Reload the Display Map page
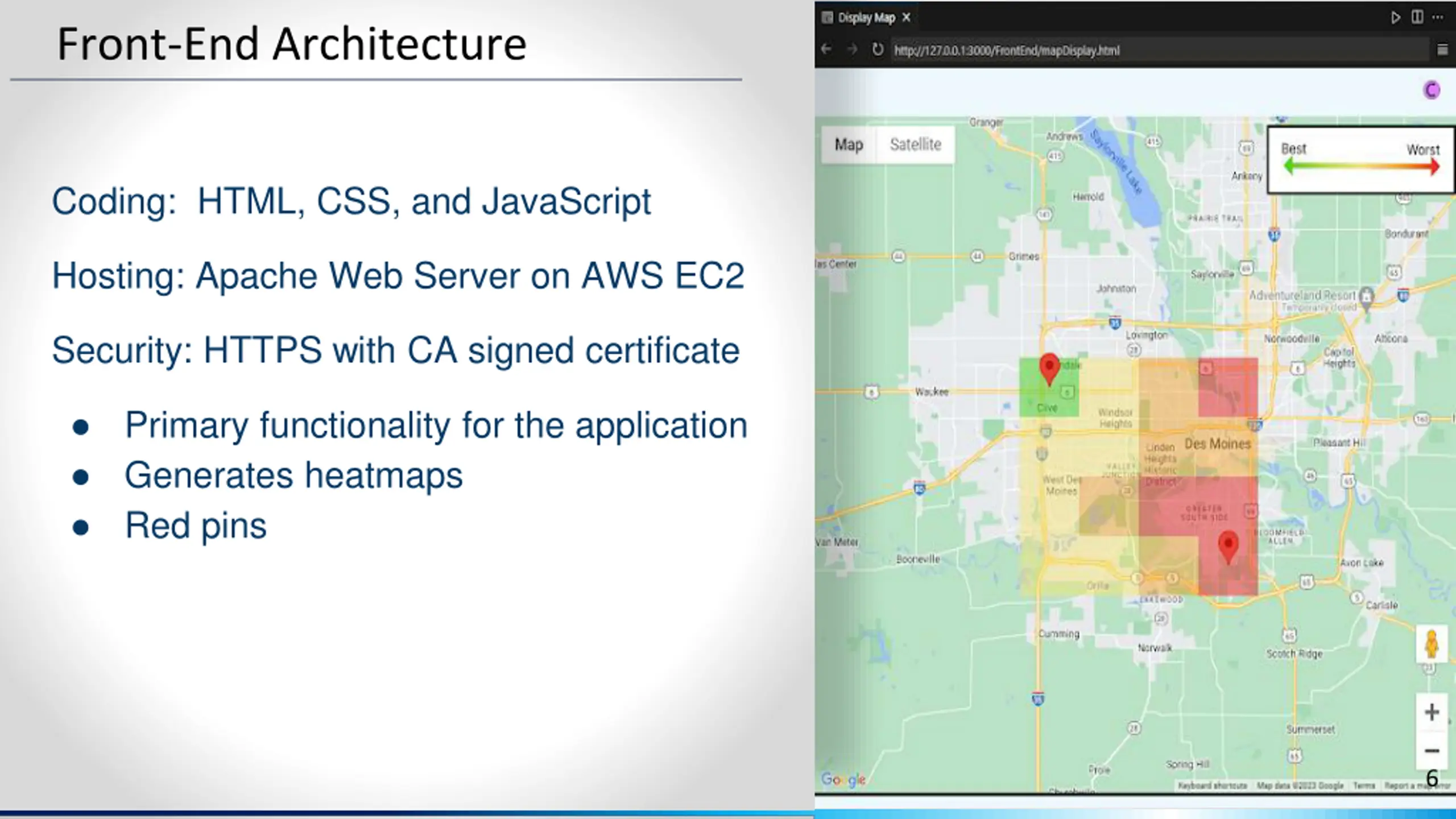 point(878,49)
